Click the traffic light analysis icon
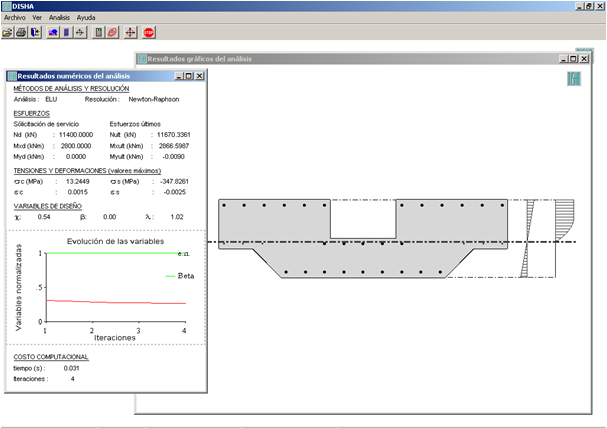The height and width of the screenshot is (428, 607). [x=99, y=33]
